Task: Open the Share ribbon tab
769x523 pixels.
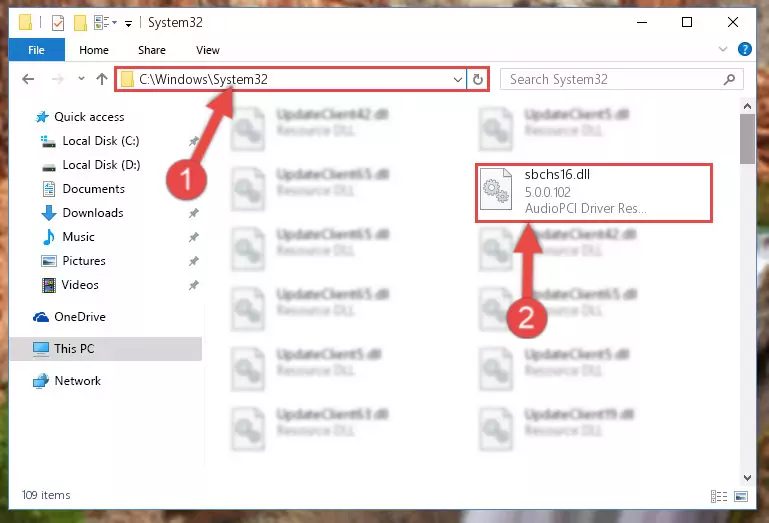Action: (152, 50)
